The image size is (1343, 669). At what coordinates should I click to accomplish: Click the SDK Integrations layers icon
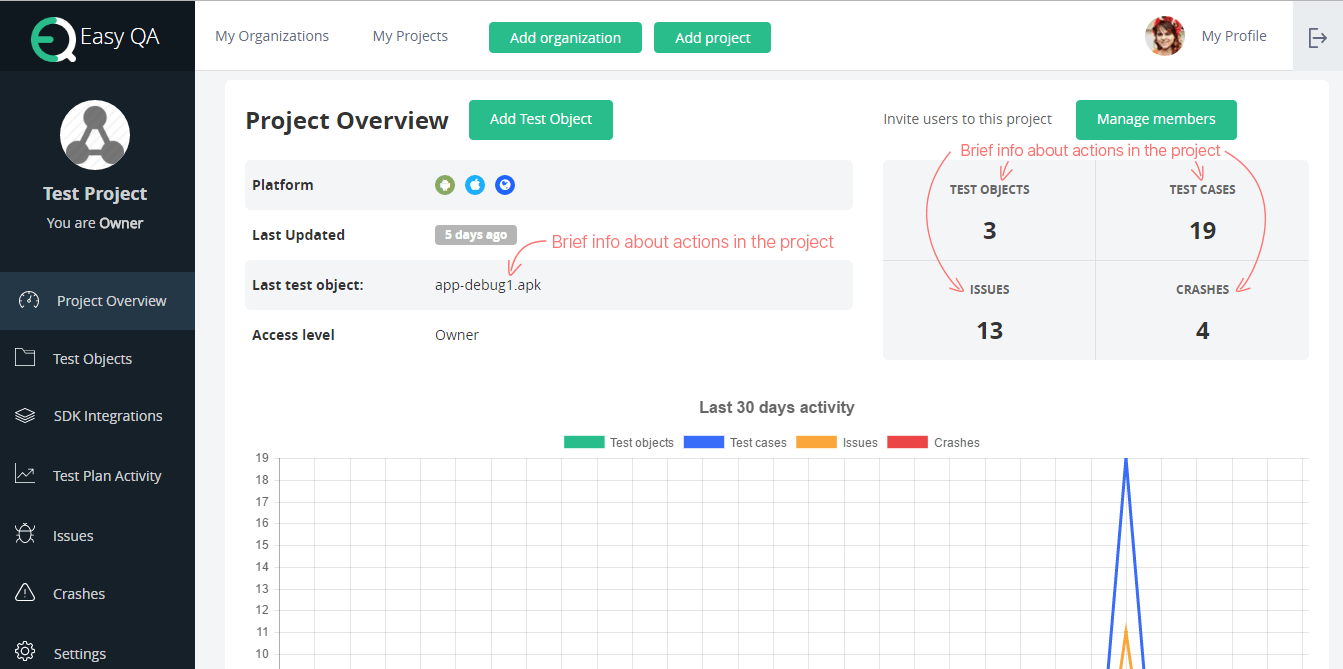(25, 416)
